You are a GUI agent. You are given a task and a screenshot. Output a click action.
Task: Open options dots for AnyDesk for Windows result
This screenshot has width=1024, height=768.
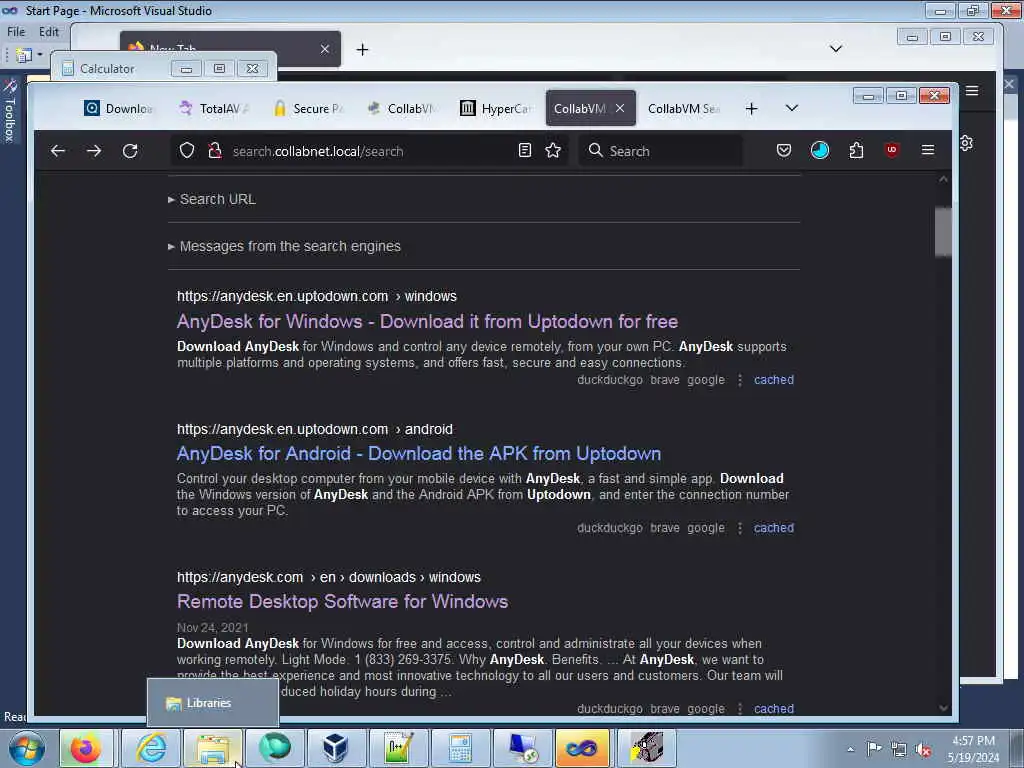pyautogui.click(x=739, y=380)
